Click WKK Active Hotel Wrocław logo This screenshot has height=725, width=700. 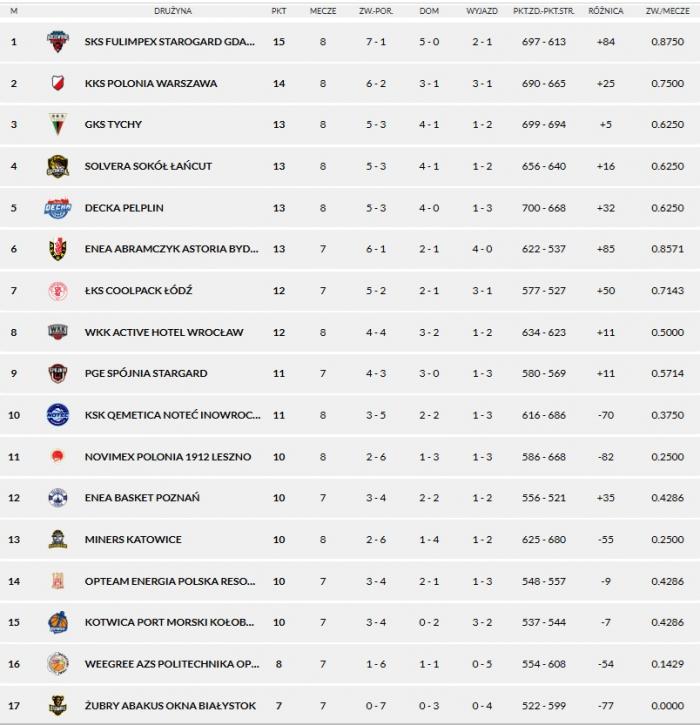pyautogui.click(x=58, y=332)
